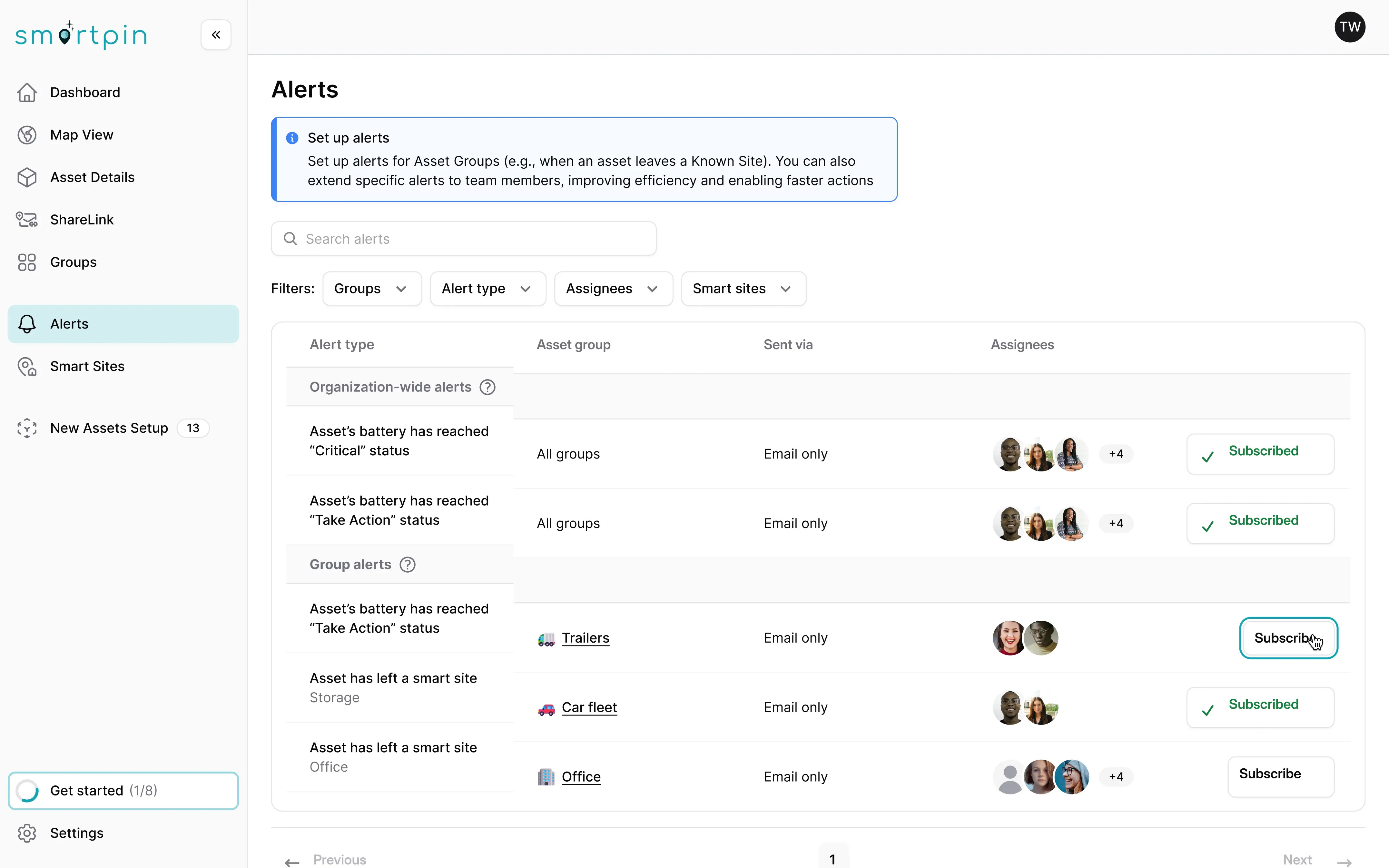Unsubscribe from the Car fleet smart site alert
The image size is (1389, 868).
[1260, 707]
